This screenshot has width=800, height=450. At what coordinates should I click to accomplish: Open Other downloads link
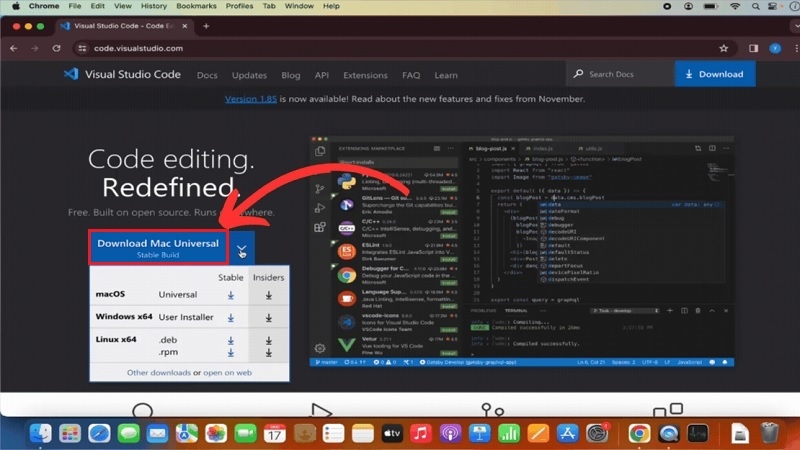tap(159, 372)
